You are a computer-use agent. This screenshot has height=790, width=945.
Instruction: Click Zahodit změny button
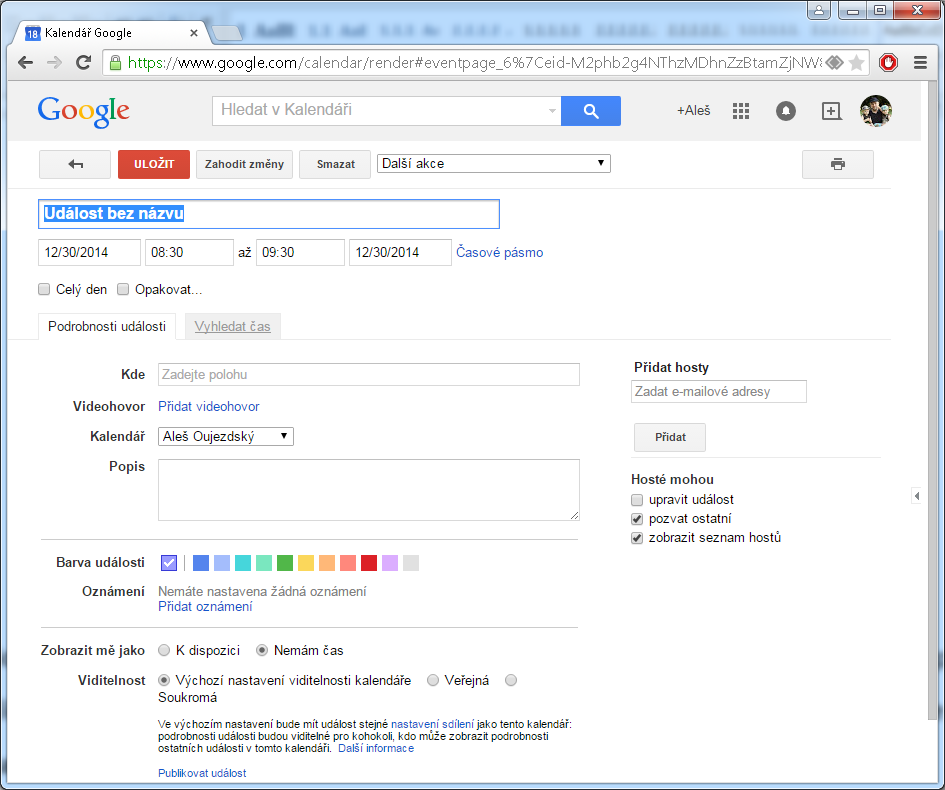tap(244, 164)
